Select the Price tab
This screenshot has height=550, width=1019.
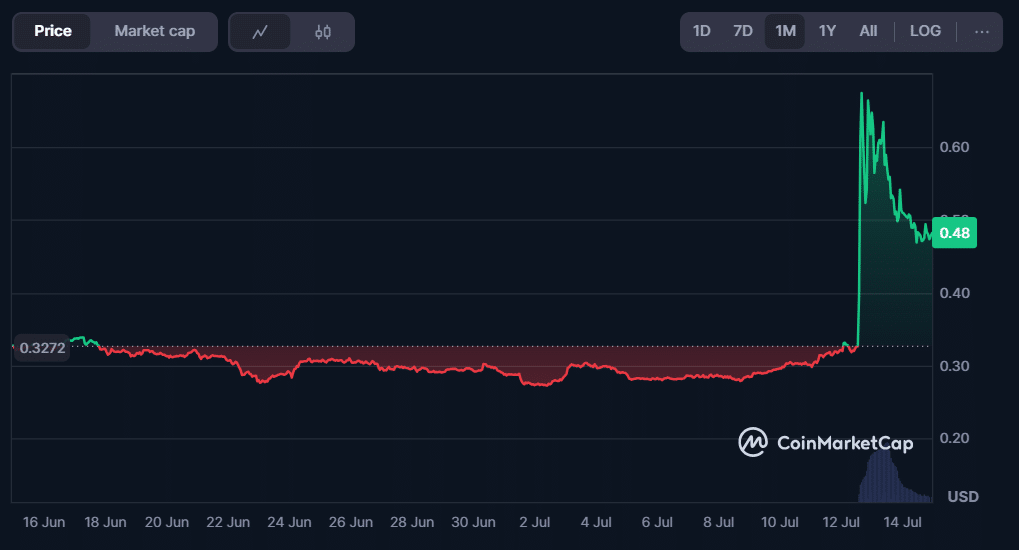[x=53, y=31]
